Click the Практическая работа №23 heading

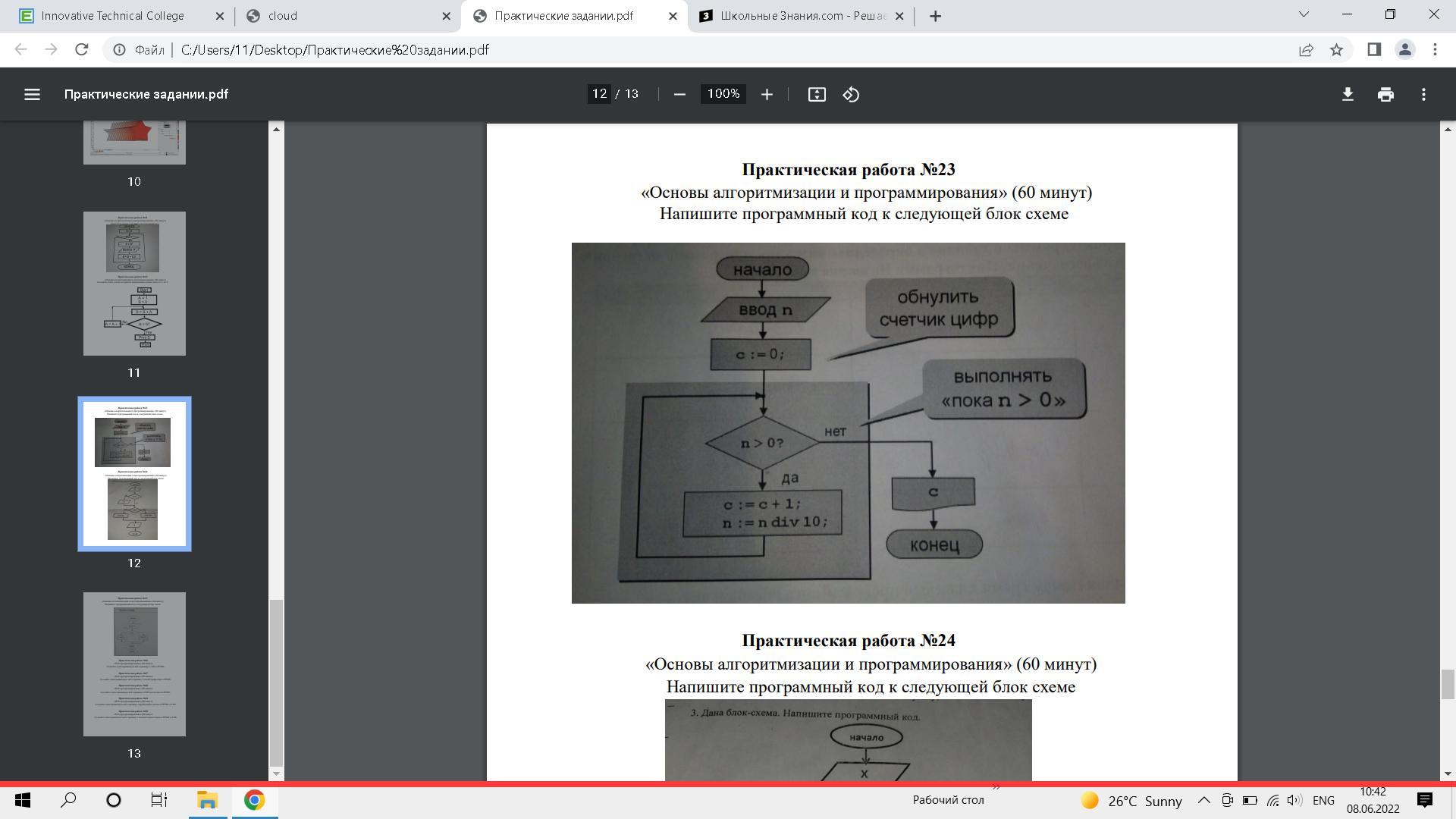pos(848,169)
